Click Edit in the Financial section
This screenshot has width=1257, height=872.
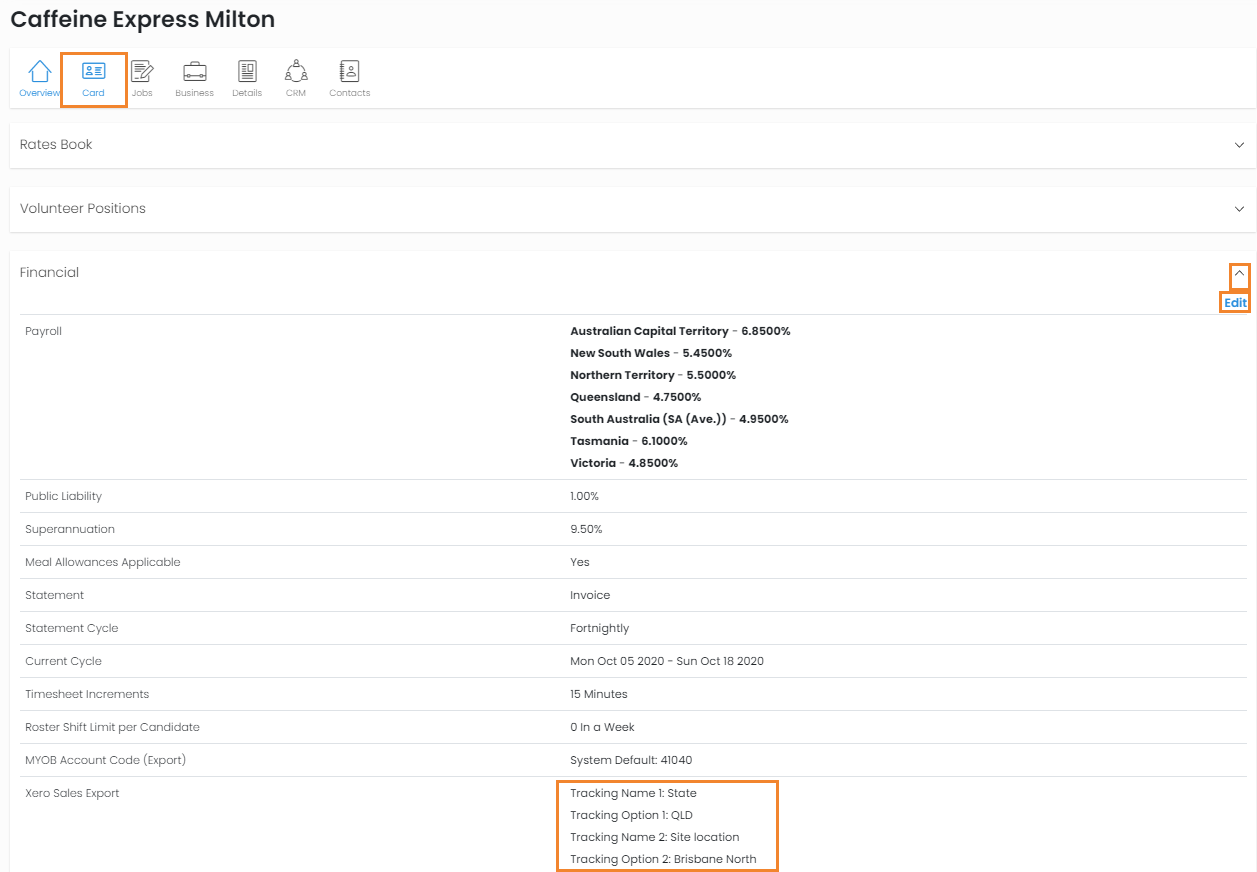[1235, 303]
